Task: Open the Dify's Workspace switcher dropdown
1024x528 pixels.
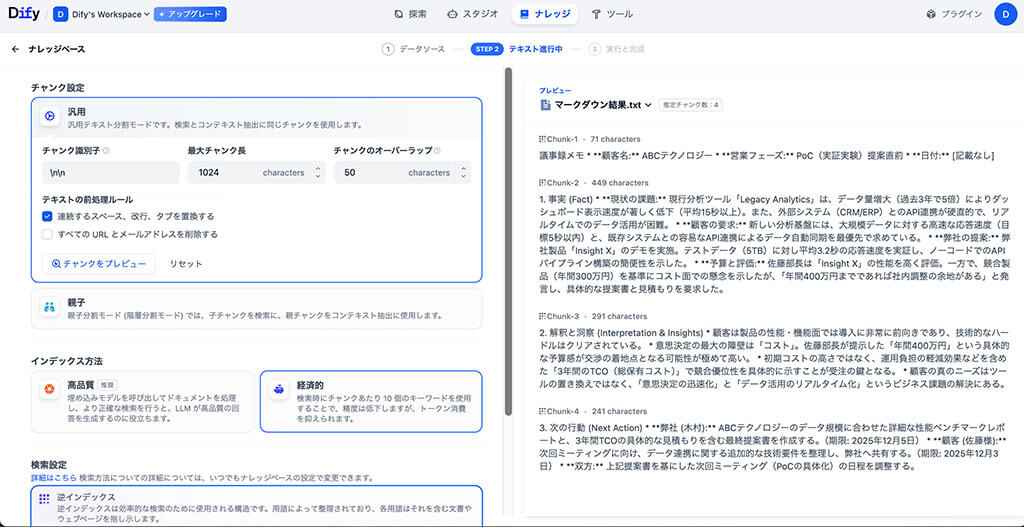Action: 101,14
